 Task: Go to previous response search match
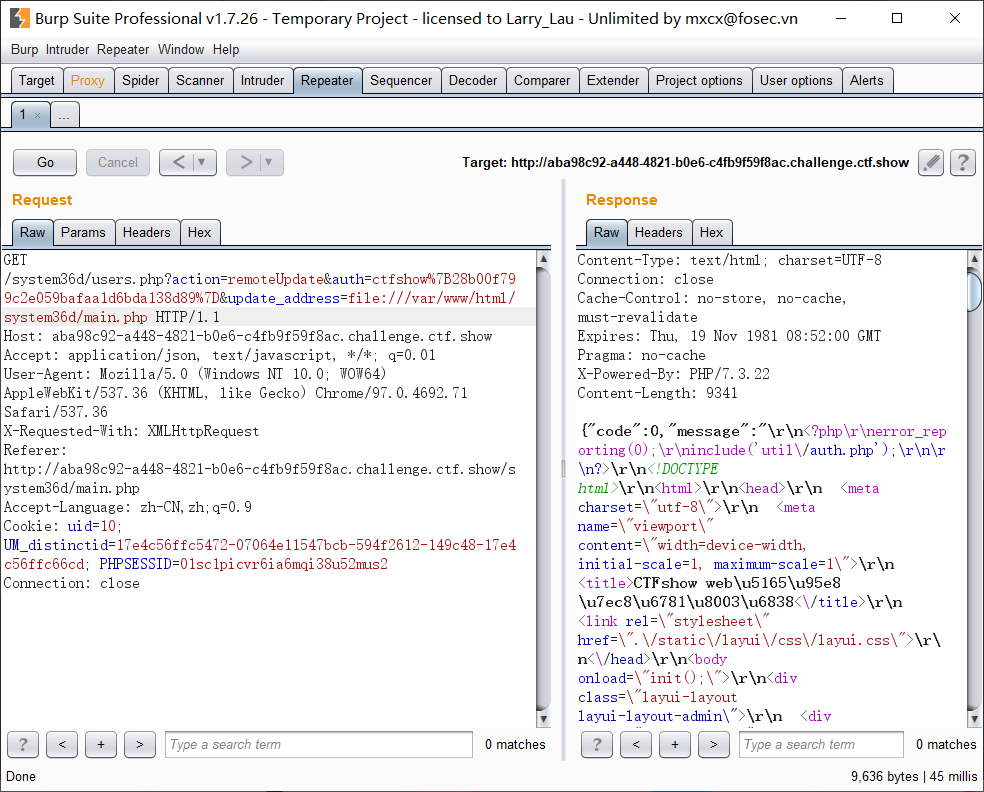point(636,744)
